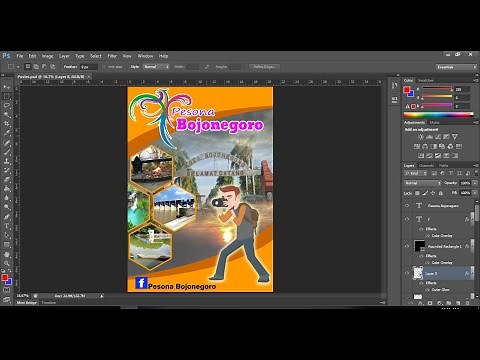The width and height of the screenshot is (480, 360).
Task: Toggle visibility of Layer 8
Action: click(407, 273)
